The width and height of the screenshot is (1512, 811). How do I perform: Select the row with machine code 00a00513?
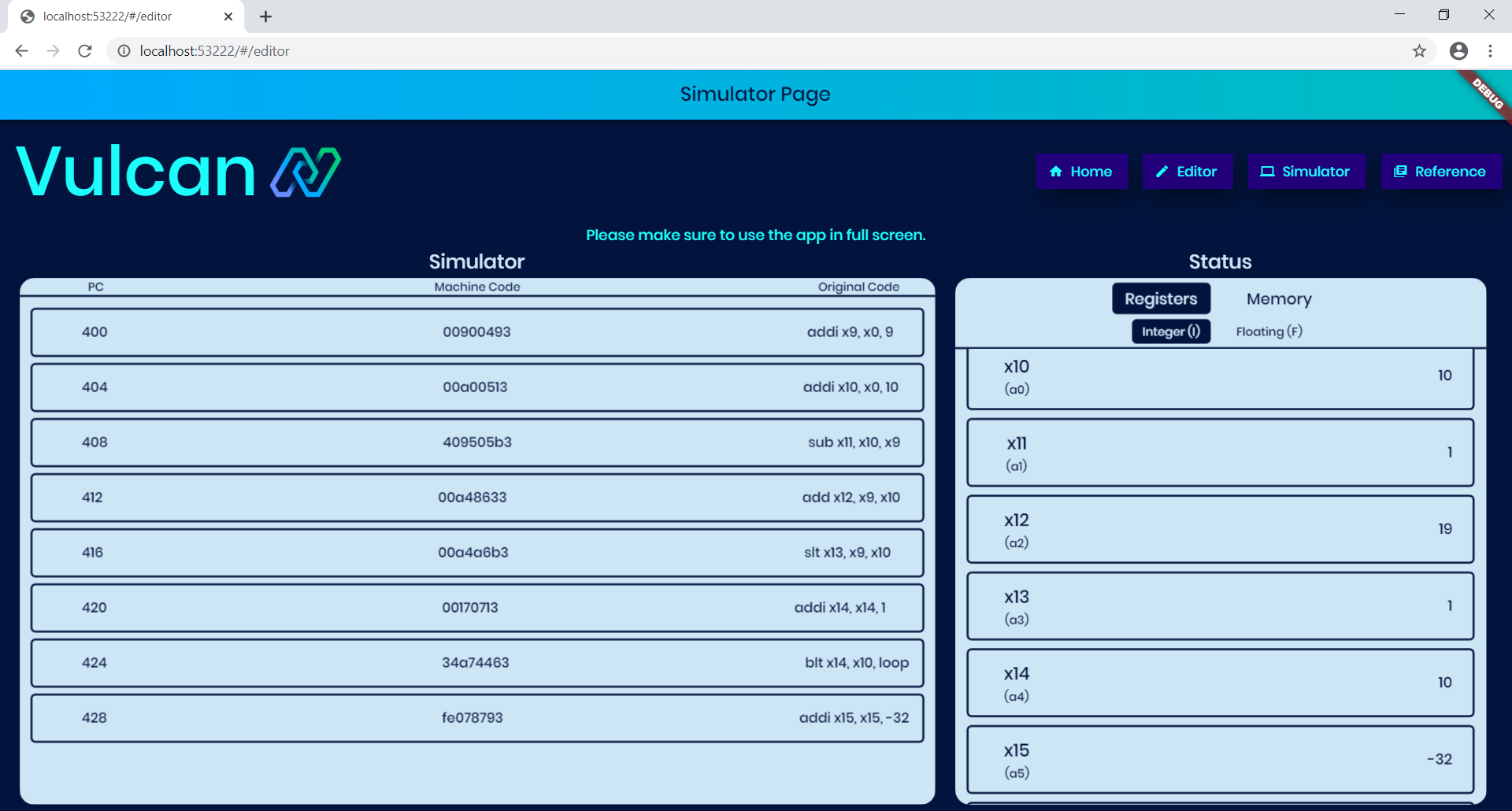(x=477, y=387)
